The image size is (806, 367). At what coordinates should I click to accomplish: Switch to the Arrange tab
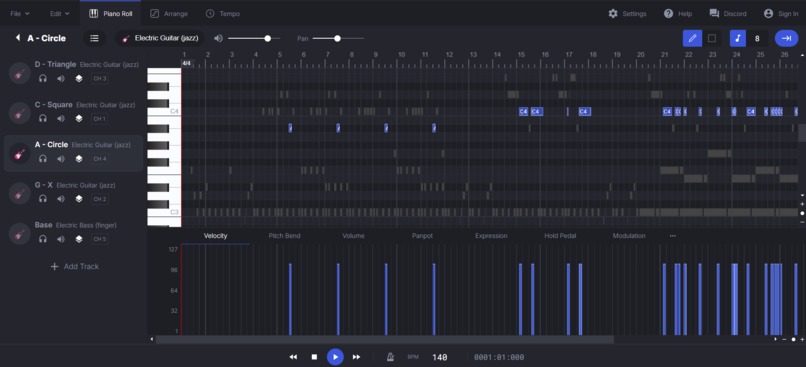(169, 14)
